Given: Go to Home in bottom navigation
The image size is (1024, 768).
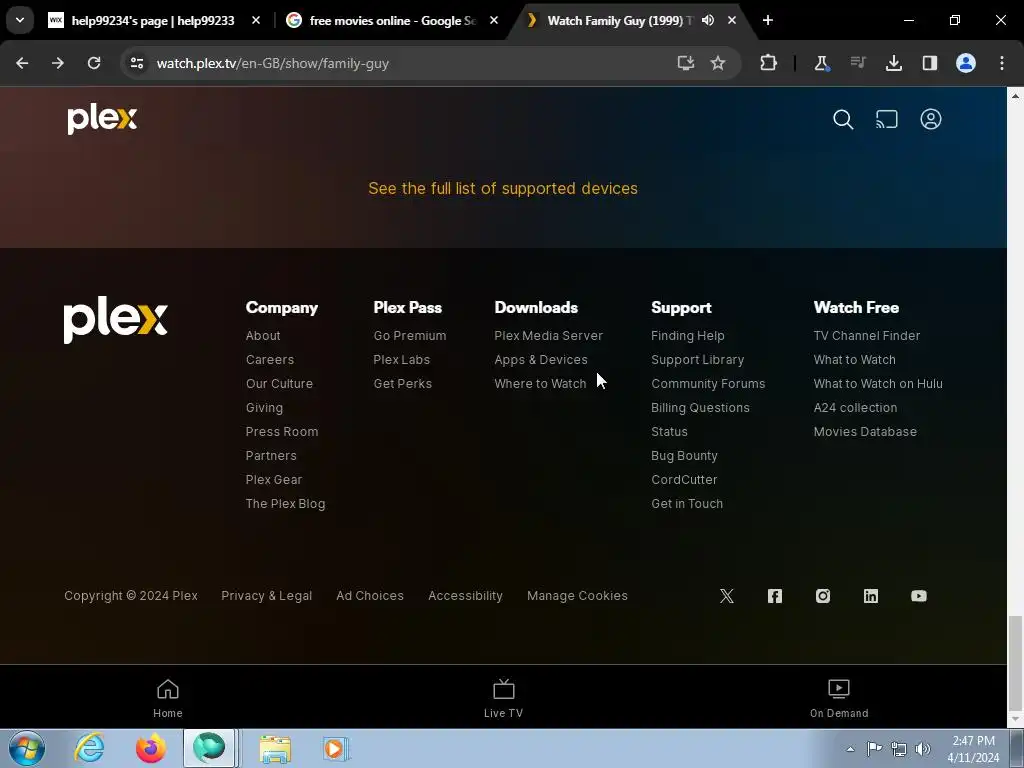Looking at the screenshot, I should [x=168, y=698].
